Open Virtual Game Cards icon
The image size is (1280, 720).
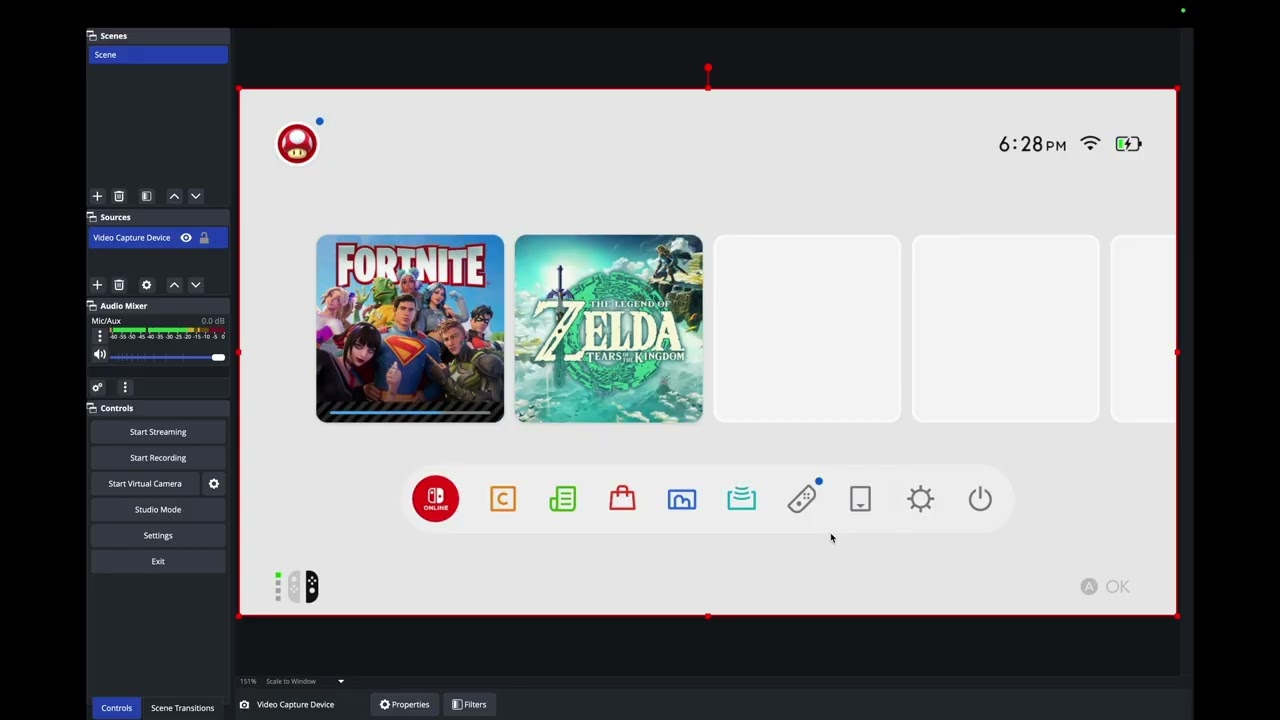861,499
